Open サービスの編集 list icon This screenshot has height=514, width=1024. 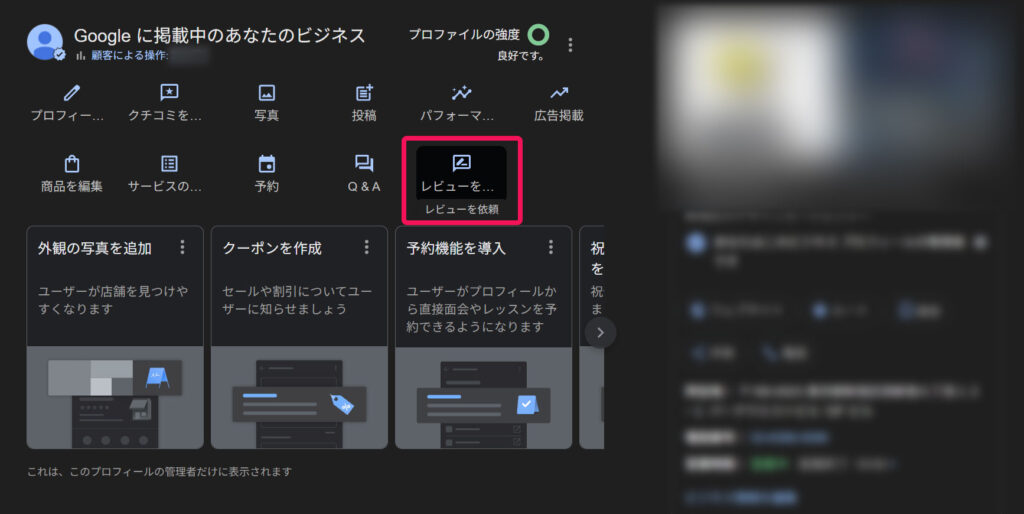coord(169,164)
